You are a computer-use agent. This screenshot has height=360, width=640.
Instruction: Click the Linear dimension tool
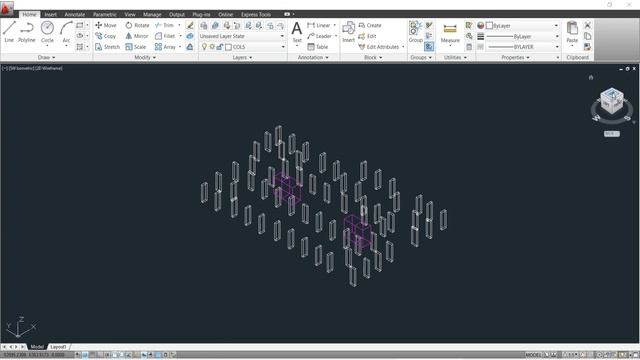coord(318,25)
